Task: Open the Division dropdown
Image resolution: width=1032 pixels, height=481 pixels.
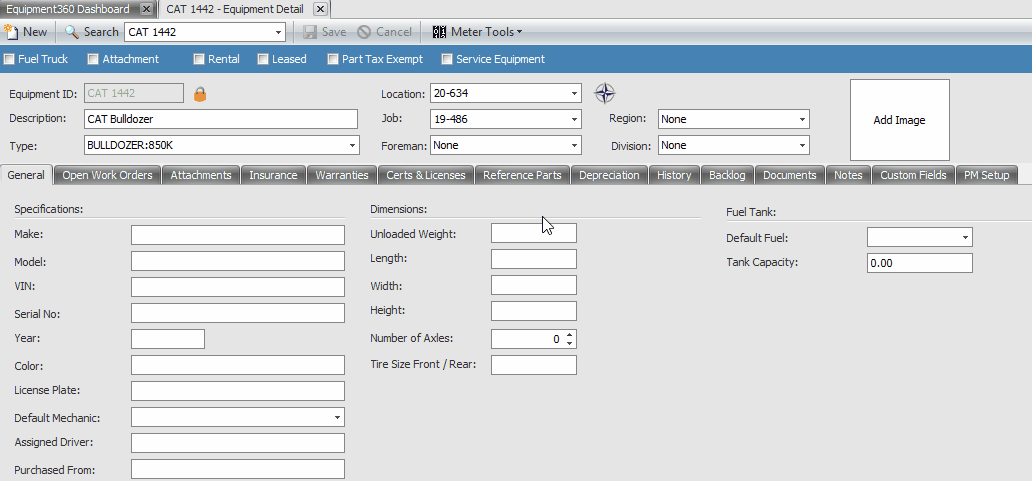Action: tap(802, 145)
